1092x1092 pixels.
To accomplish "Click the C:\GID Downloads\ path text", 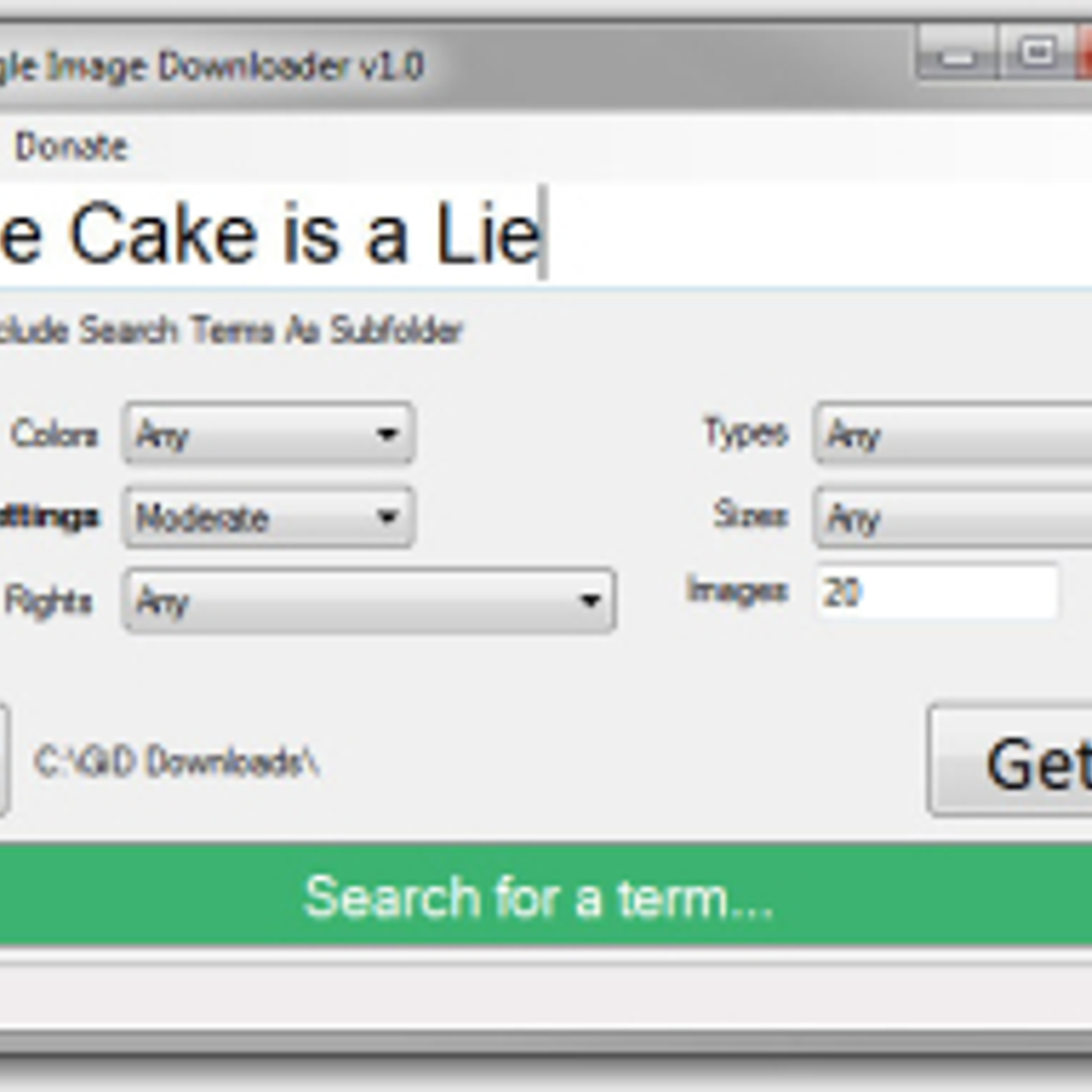I will click(x=177, y=762).
